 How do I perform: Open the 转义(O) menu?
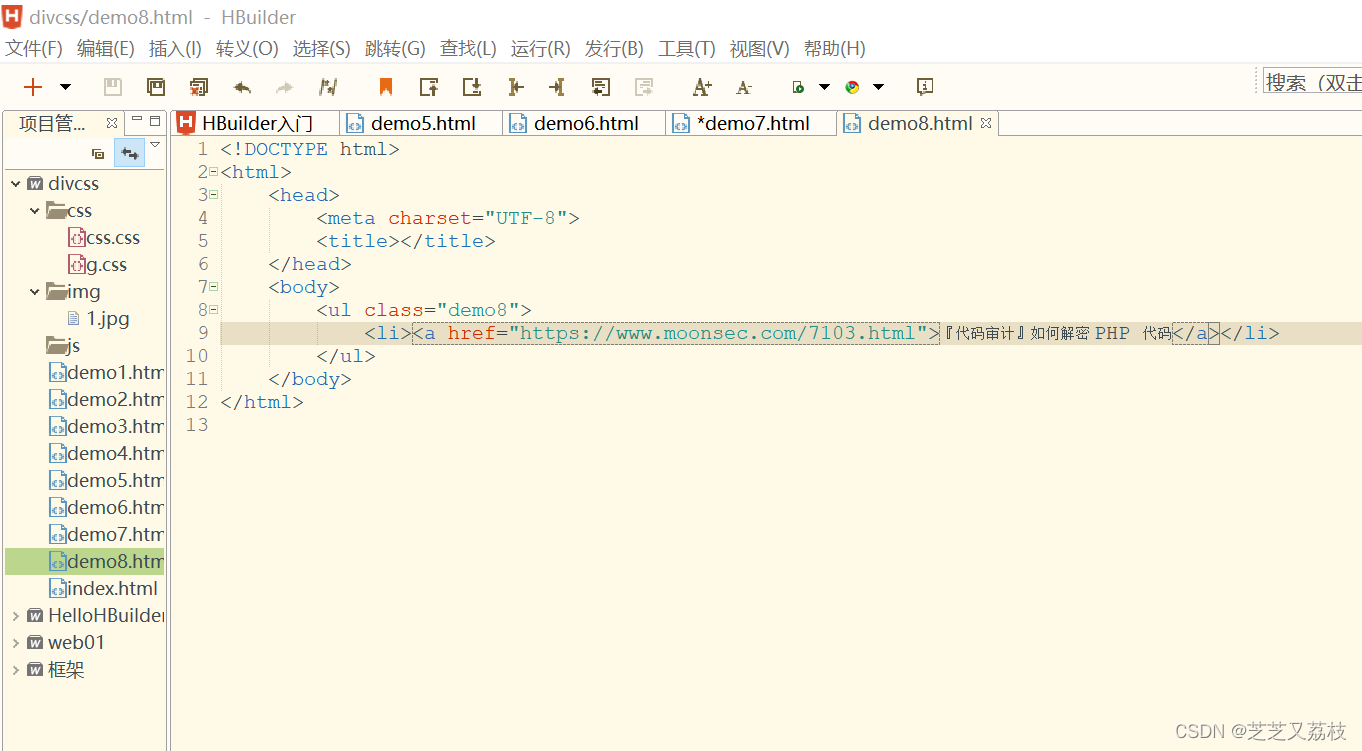pos(247,48)
